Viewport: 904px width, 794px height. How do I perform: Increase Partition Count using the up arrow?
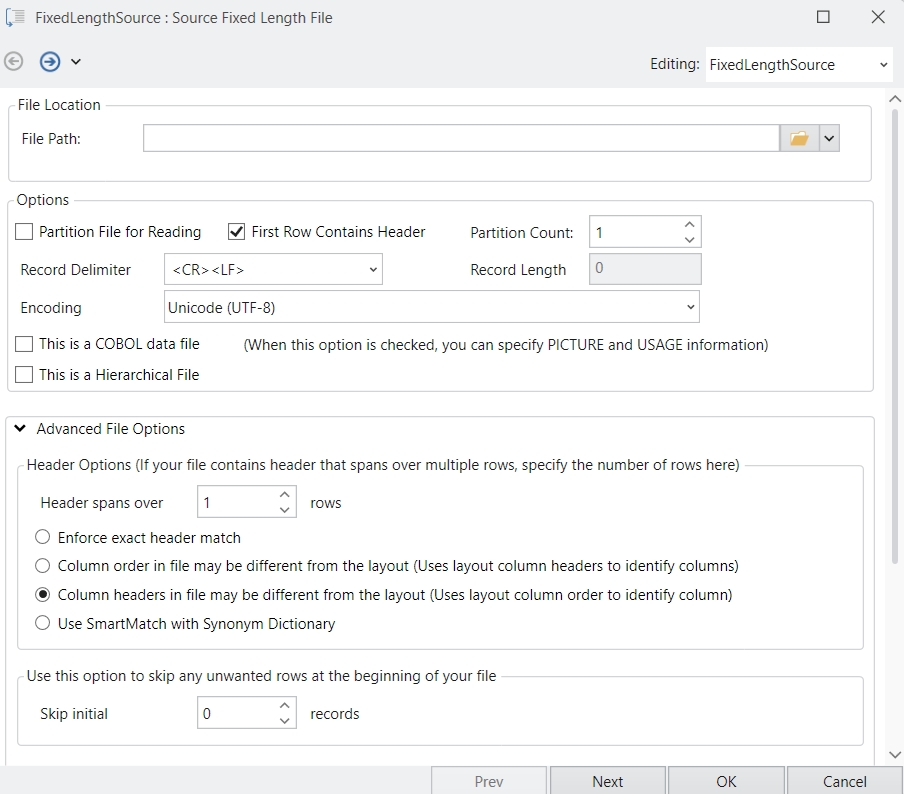(x=689, y=225)
